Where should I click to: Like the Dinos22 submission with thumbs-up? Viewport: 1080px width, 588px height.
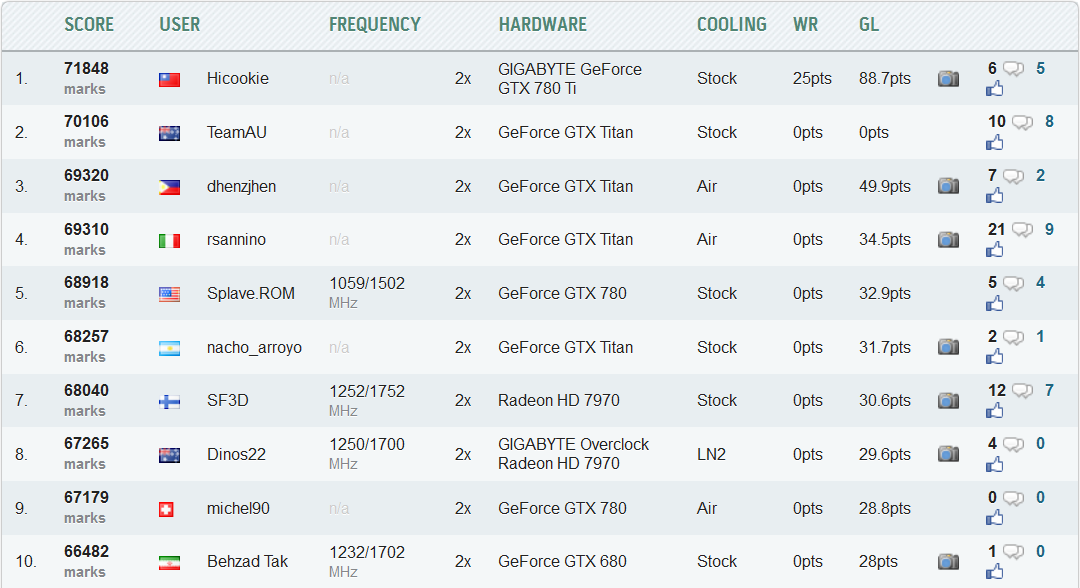click(x=995, y=465)
